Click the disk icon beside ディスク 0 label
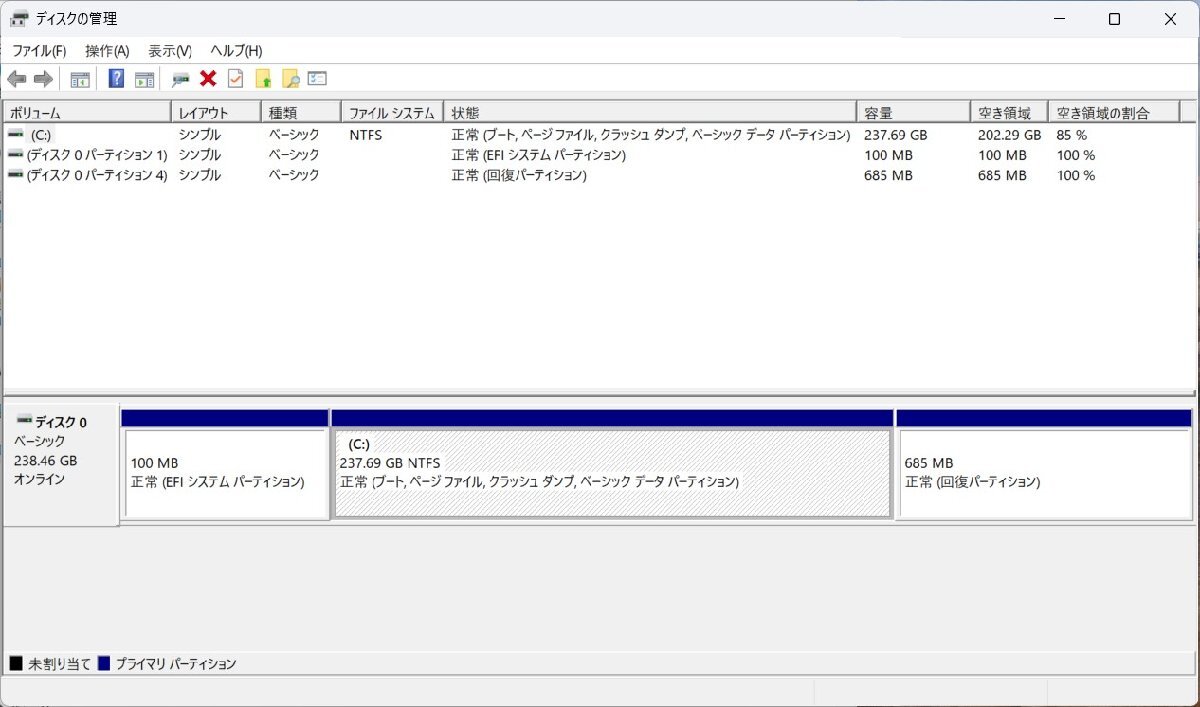Screen dimensions: 1200x707 (24, 421)
